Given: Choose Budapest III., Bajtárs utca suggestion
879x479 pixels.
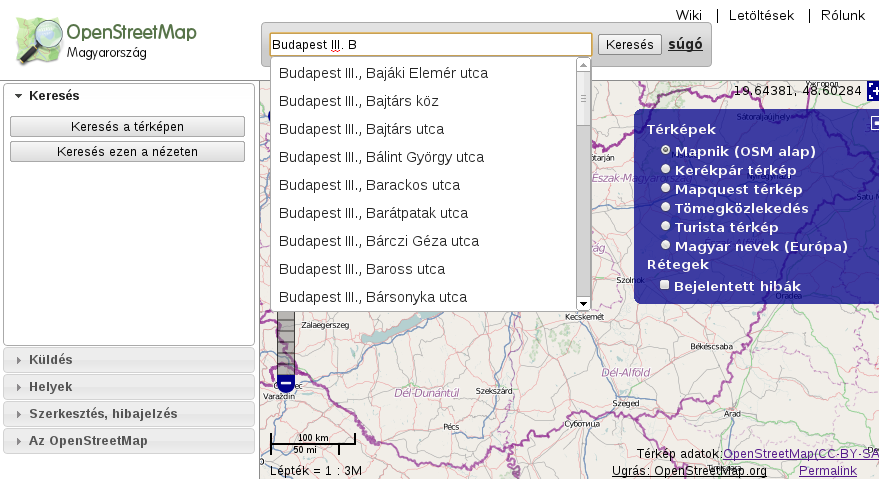Looking at the screenshot, I should pyautogui.click(x=423, y=129).
